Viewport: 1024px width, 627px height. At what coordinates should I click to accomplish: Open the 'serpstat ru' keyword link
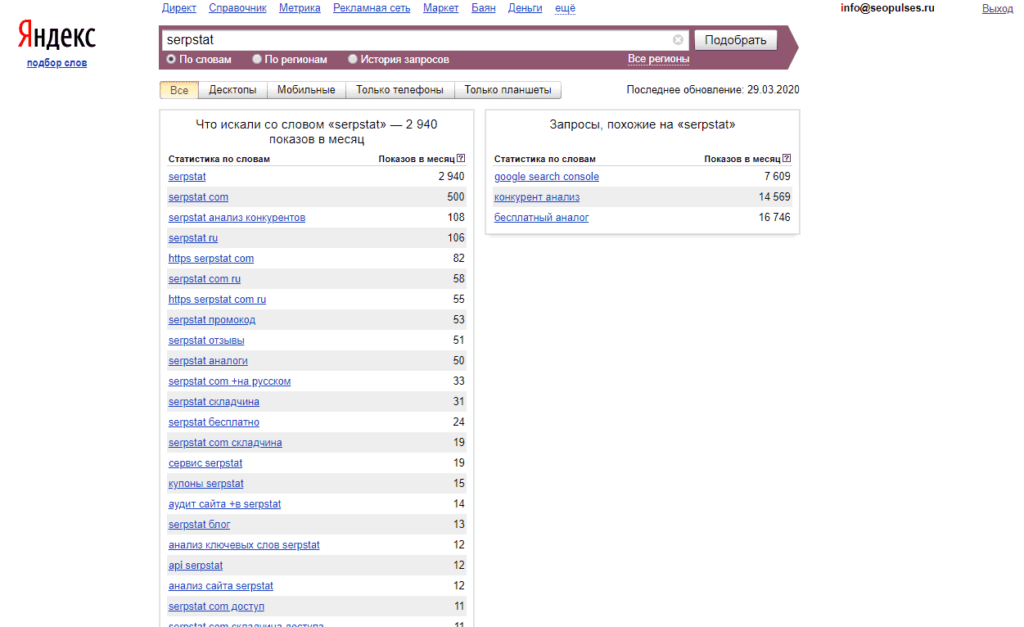pyautogui.click(x=193, y=238)
